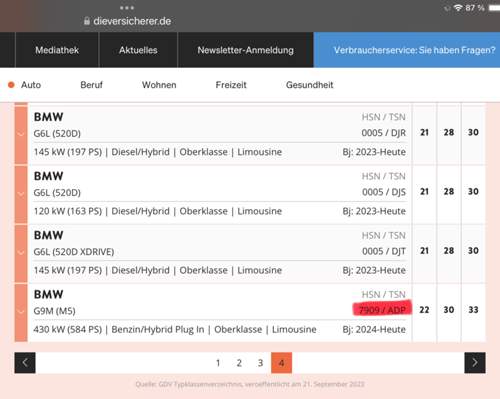This screenshot has height=399, width=500.
Task: Open the Aktuelles menu item
Action: [x=138, y=50]
